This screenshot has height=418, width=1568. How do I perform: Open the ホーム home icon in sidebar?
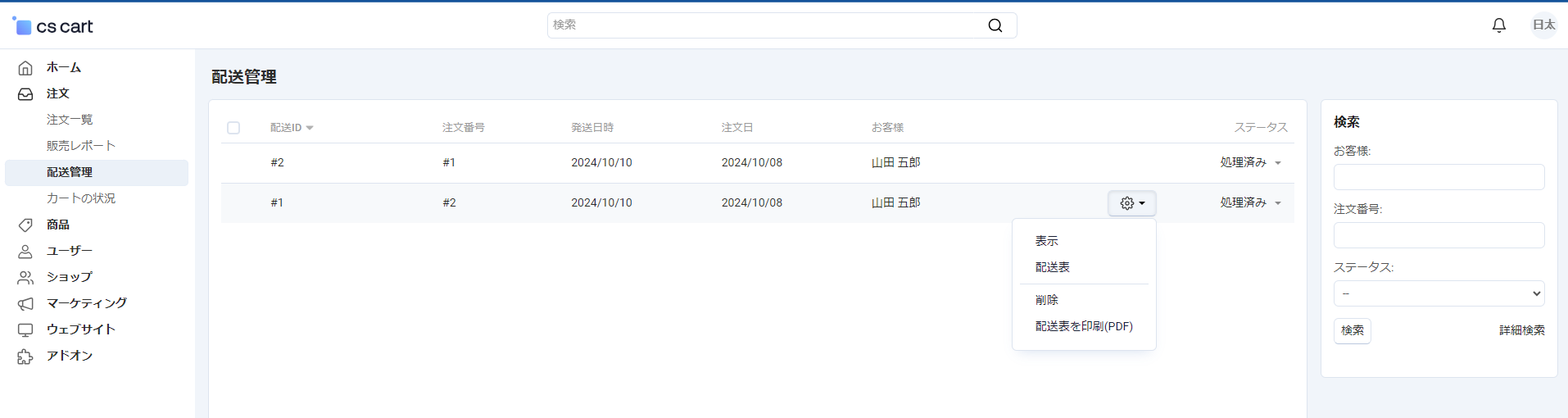[x=25, y=68]
